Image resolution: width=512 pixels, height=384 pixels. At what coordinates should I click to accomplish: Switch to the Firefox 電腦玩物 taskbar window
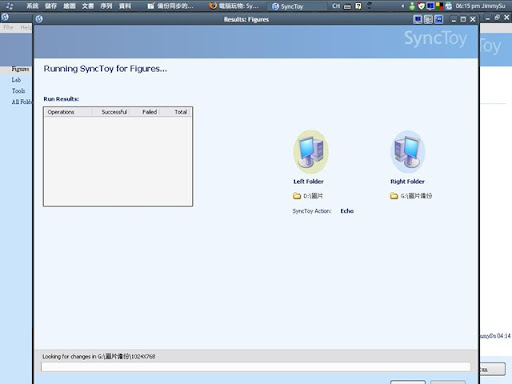pos(234,6)
